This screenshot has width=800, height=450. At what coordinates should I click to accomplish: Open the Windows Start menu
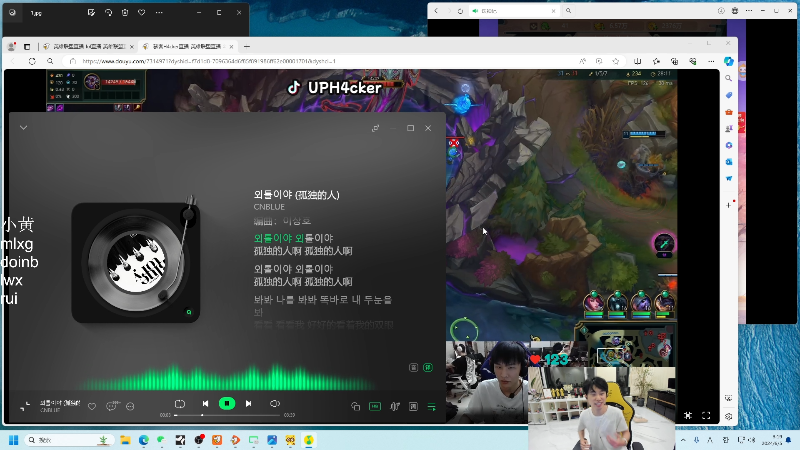point(13,440)
